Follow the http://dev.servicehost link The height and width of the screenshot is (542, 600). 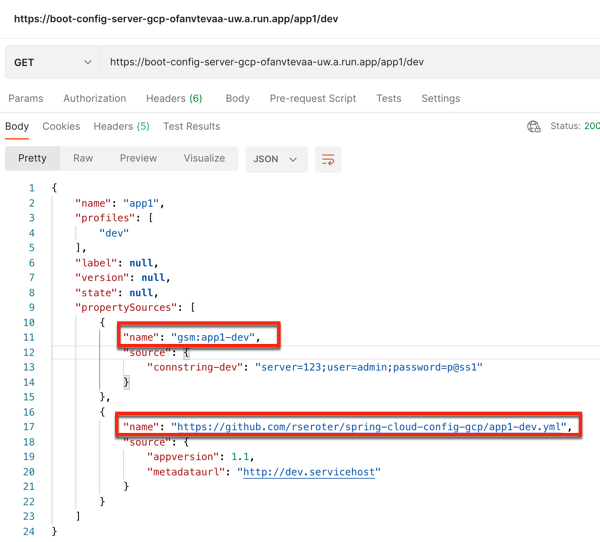(309, 472)
